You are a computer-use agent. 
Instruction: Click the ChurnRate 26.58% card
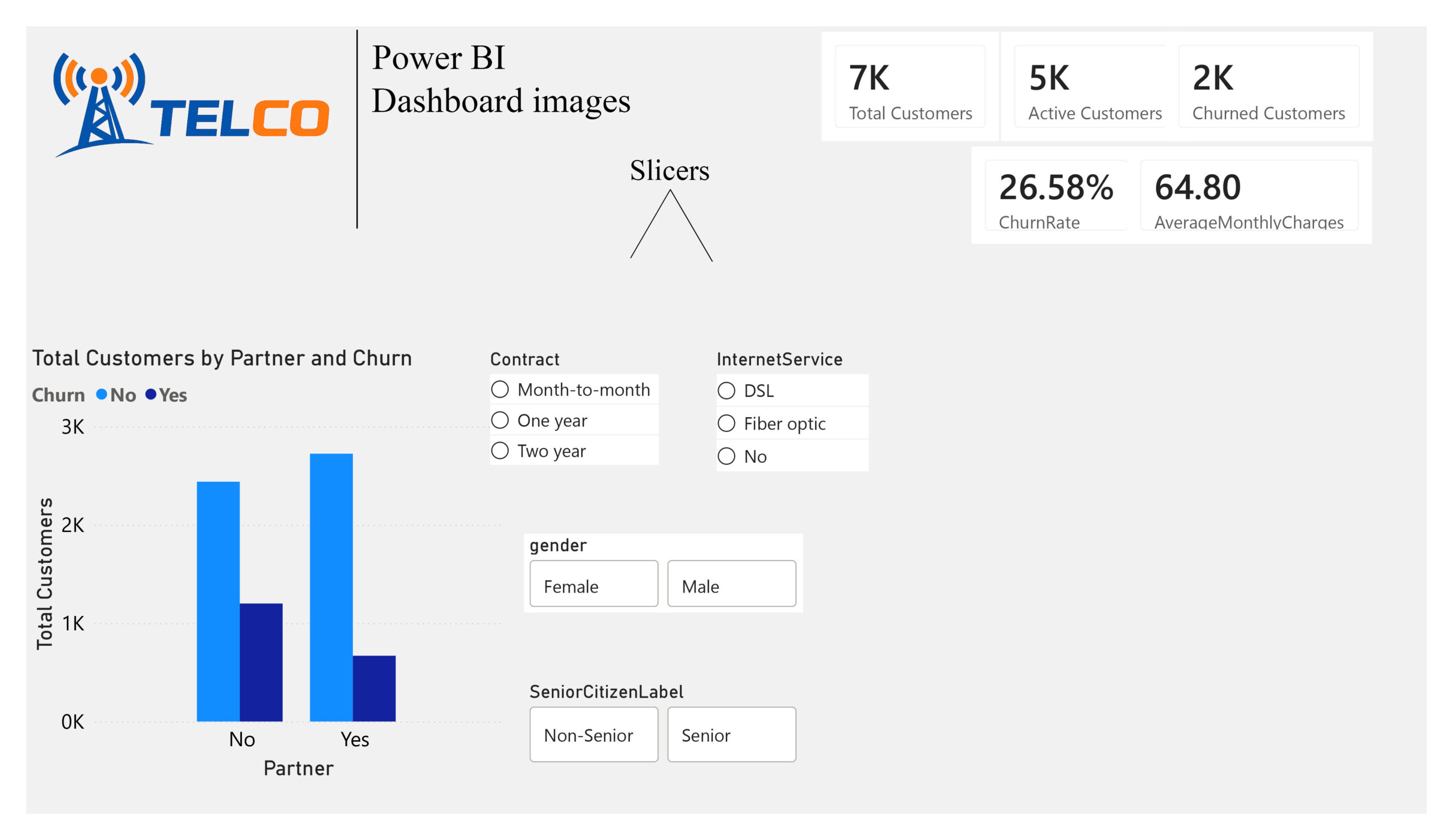pyautogui.click(x=1055, y=196)
